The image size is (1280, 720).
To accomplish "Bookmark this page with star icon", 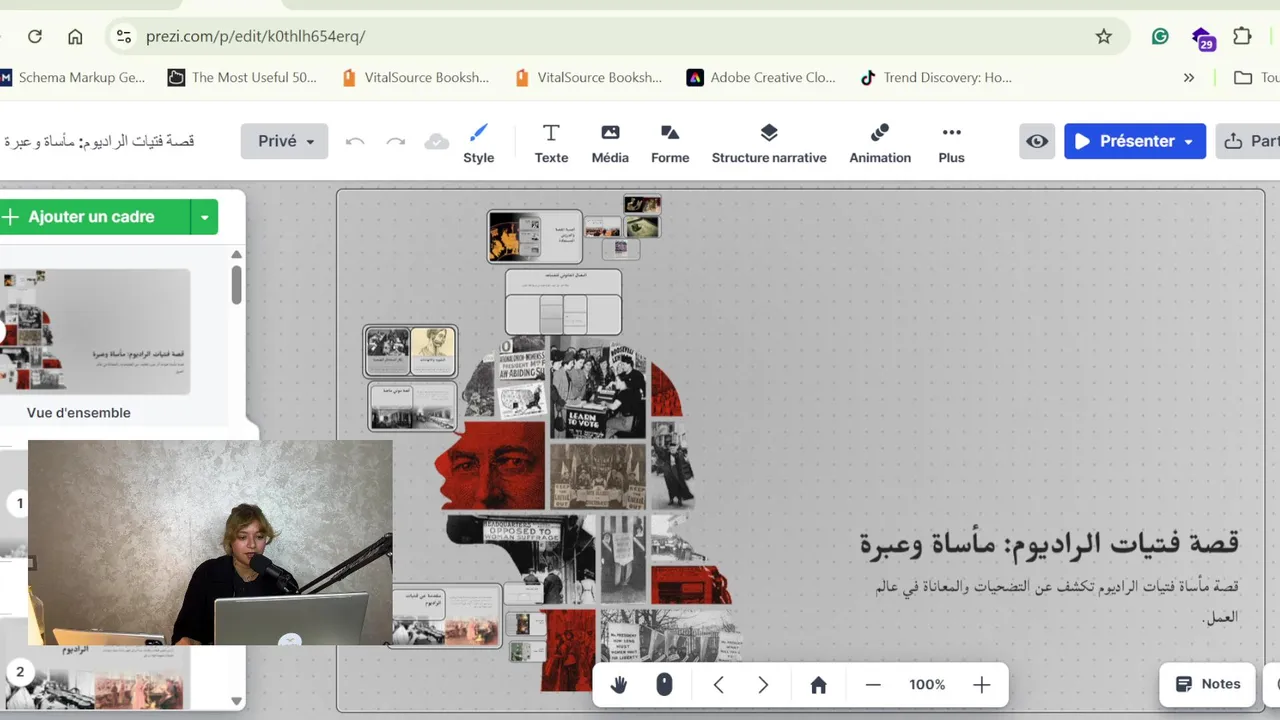I will click(1104, 37).
